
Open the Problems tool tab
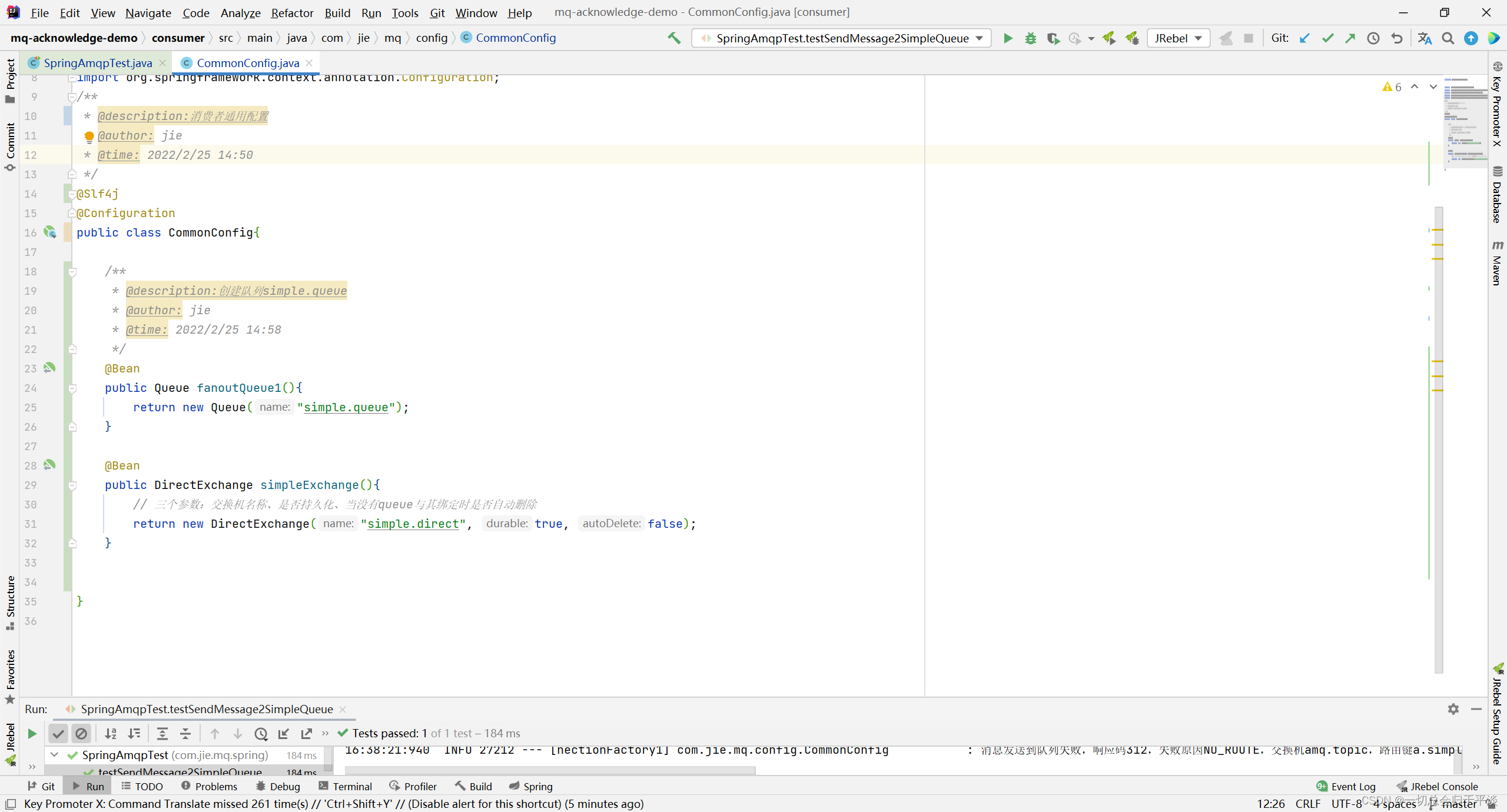209,786
